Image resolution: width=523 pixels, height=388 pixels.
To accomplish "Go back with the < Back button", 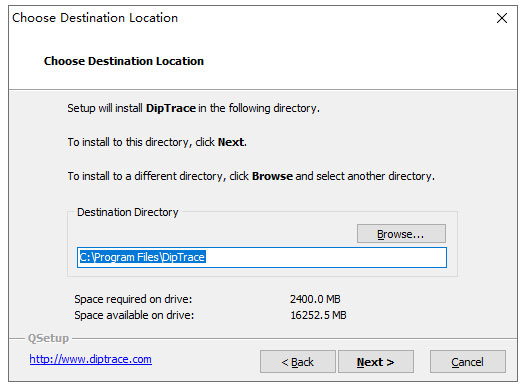I will [298, 362].
